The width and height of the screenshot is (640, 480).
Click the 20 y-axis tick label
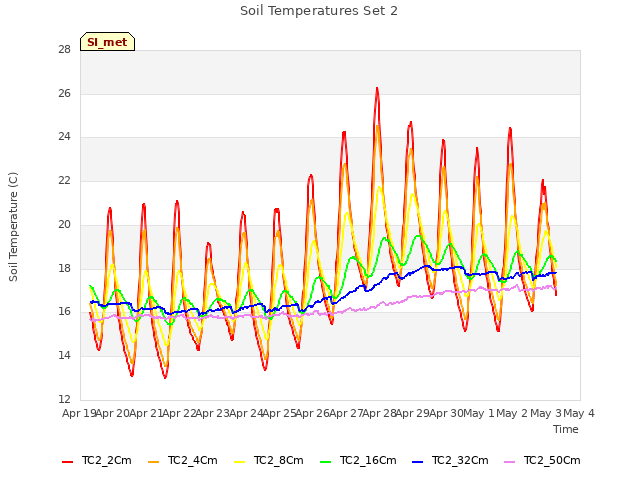[64, 224]
